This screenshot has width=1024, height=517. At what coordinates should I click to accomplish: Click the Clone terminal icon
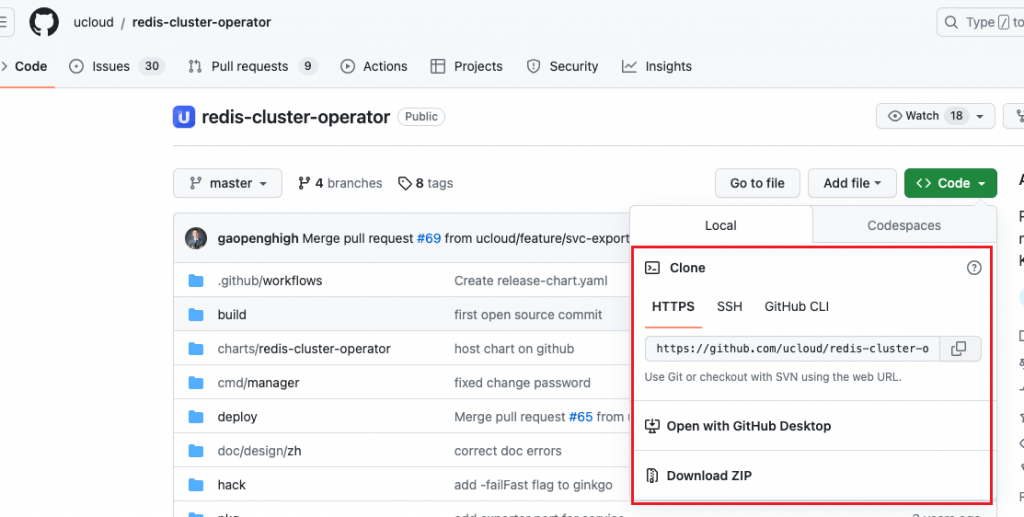coord(652,268)
